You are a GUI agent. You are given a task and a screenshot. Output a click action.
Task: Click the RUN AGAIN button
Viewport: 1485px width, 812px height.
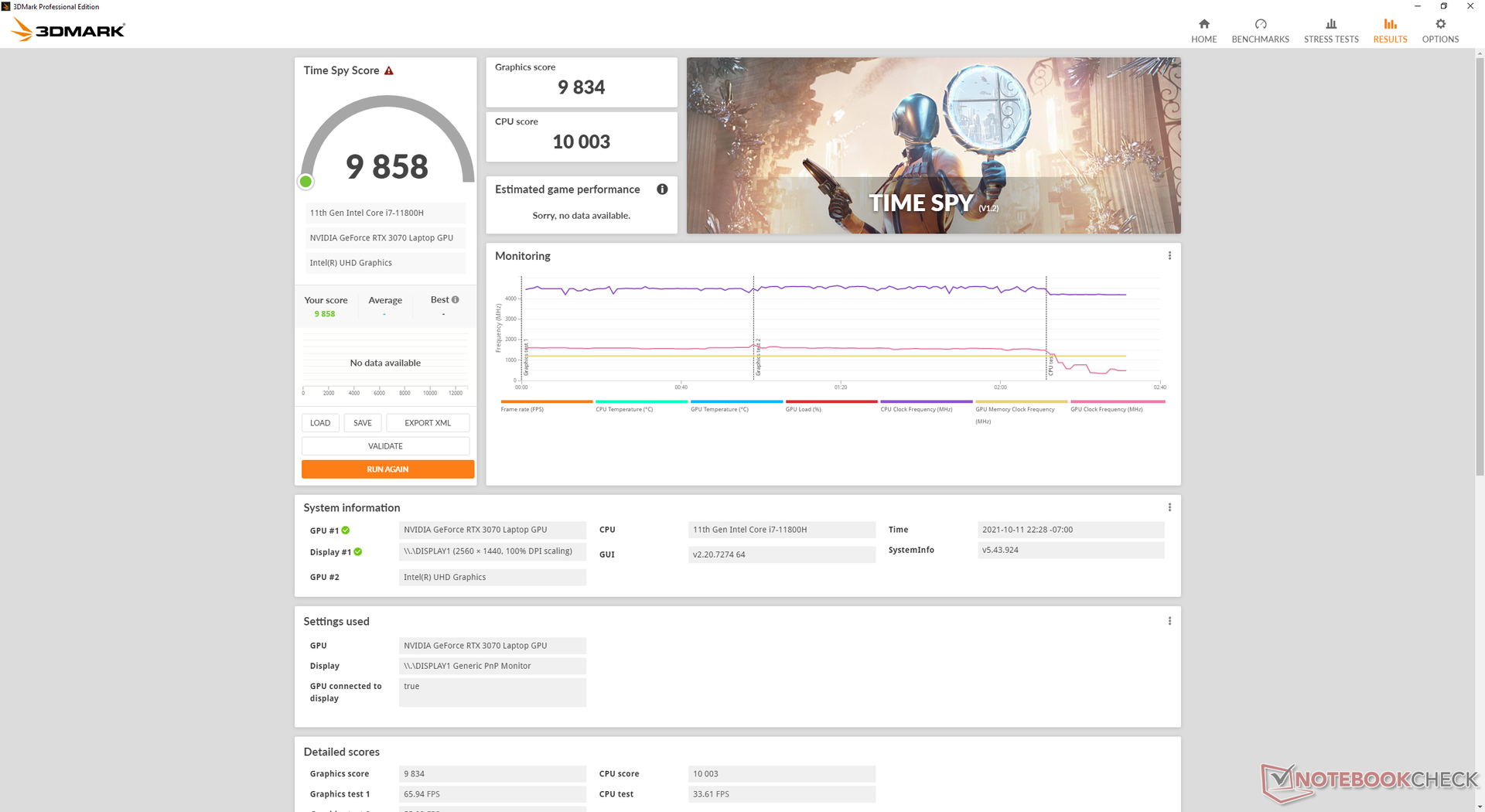click(x=387, y=469)
